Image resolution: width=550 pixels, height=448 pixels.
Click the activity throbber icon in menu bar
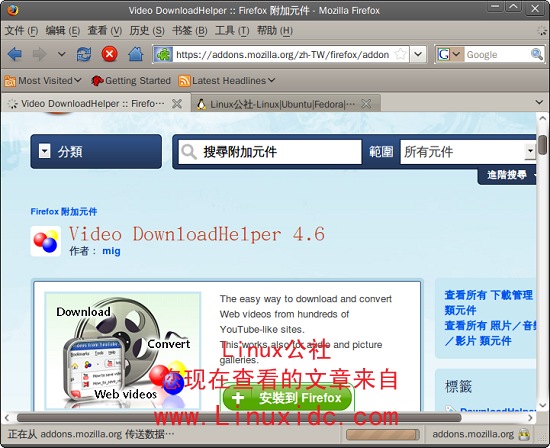point(542,31)
